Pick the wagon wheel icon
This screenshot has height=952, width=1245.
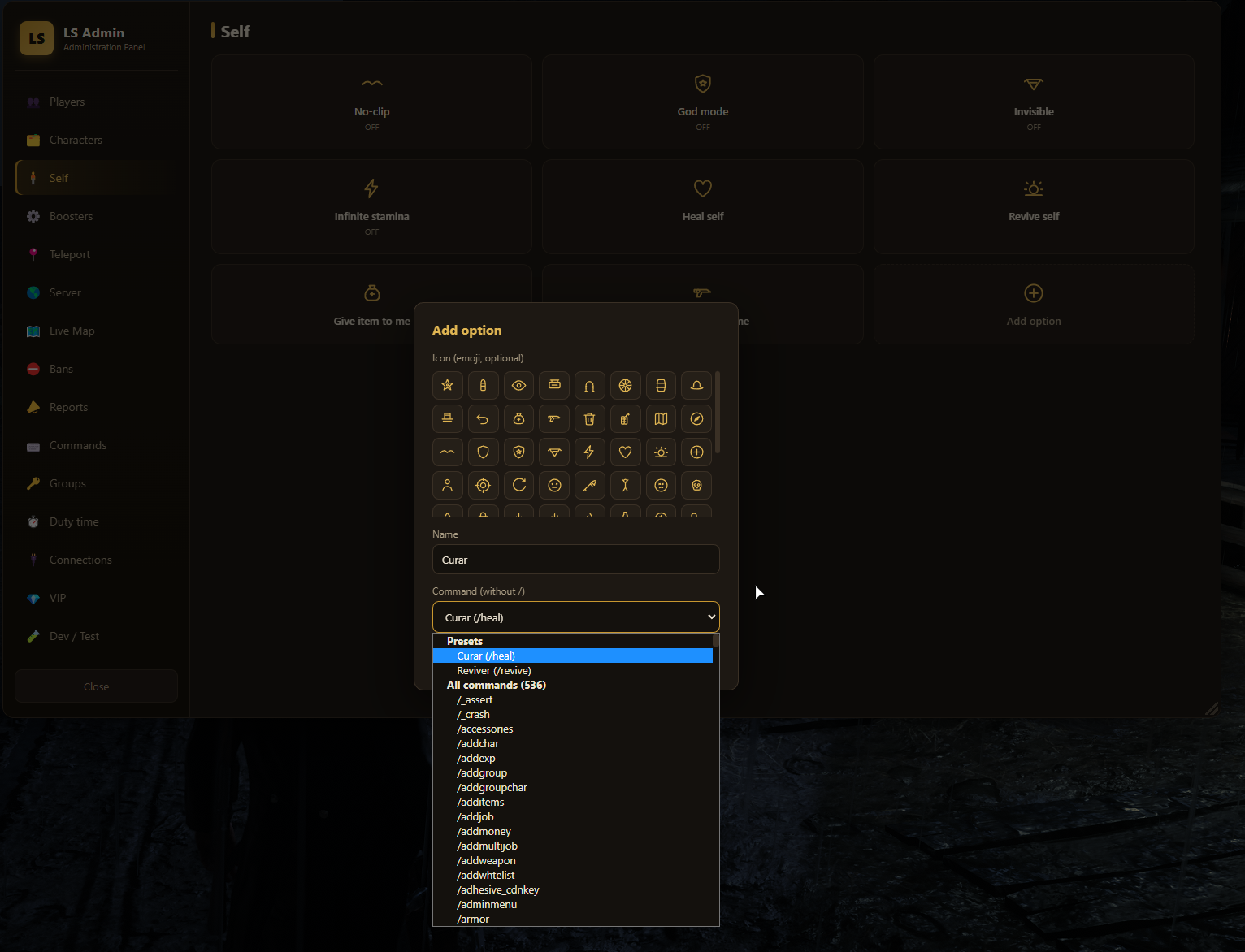click(626, 385)
